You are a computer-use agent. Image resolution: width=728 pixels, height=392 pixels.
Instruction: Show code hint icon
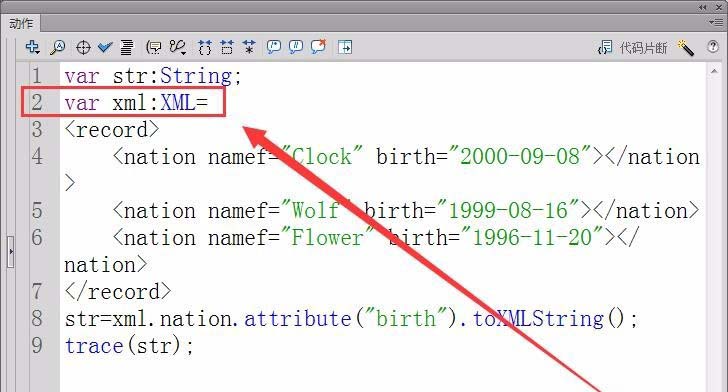(154, 47)
